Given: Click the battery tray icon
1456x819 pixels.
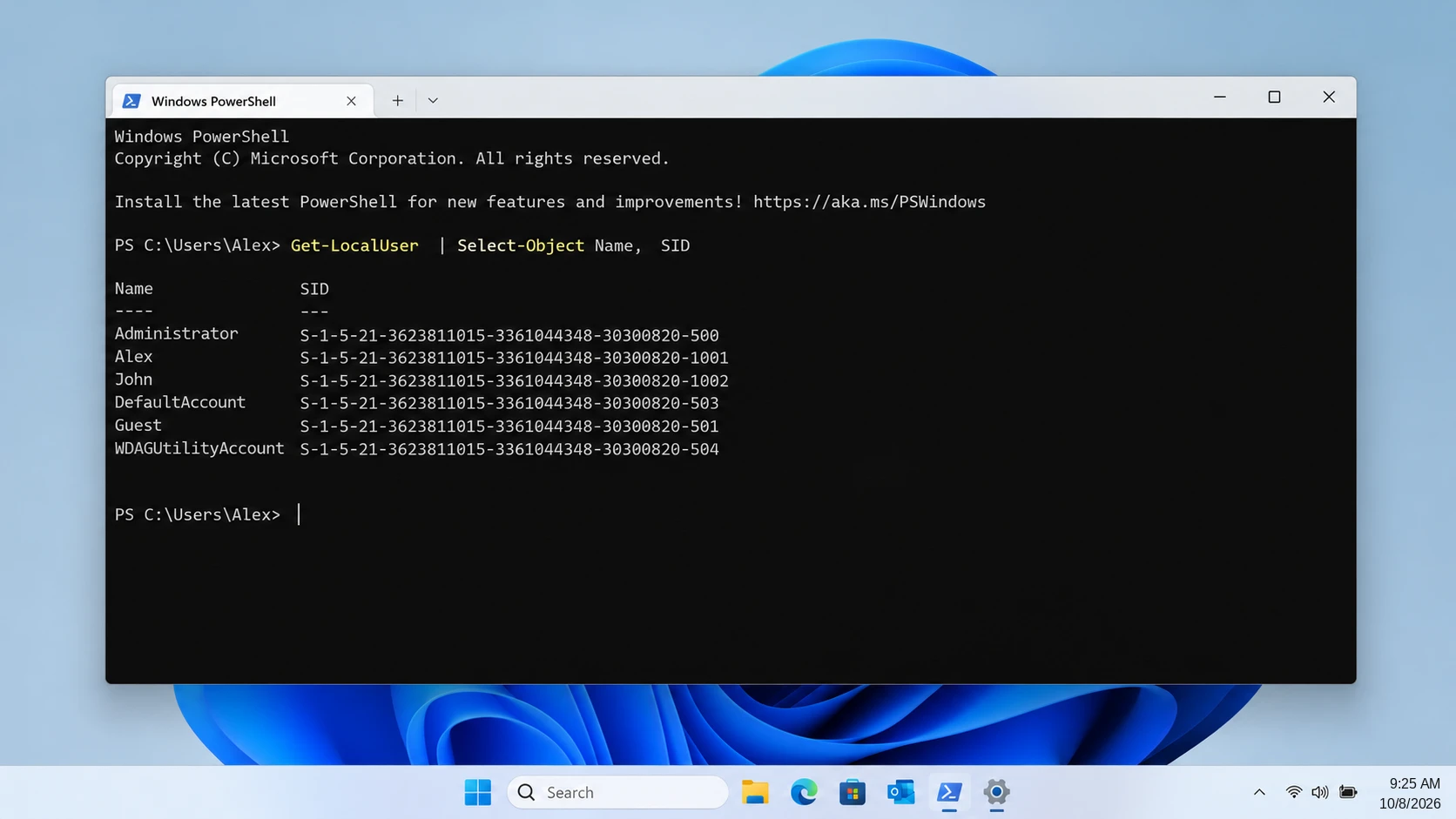Looking at the screenshot, I should pos(1348,792).
